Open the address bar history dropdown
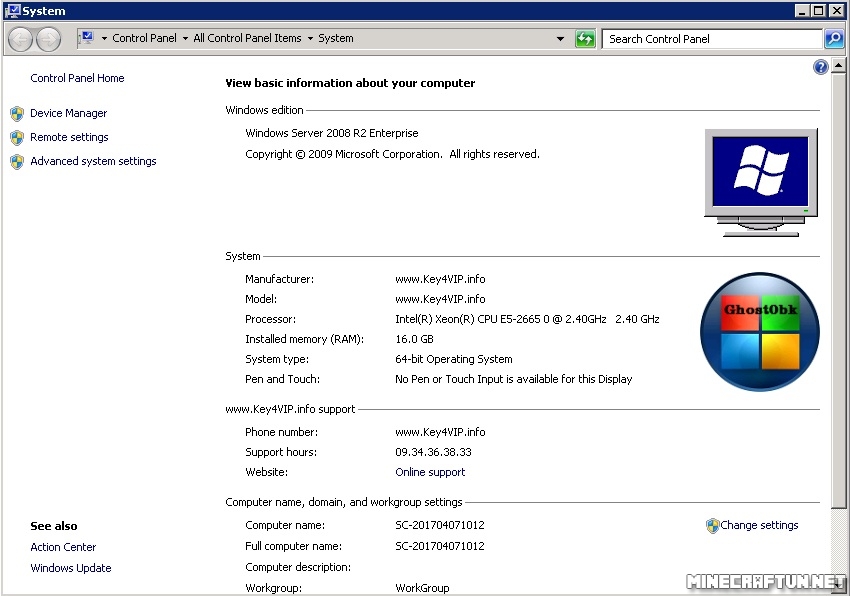 point(560,39)
